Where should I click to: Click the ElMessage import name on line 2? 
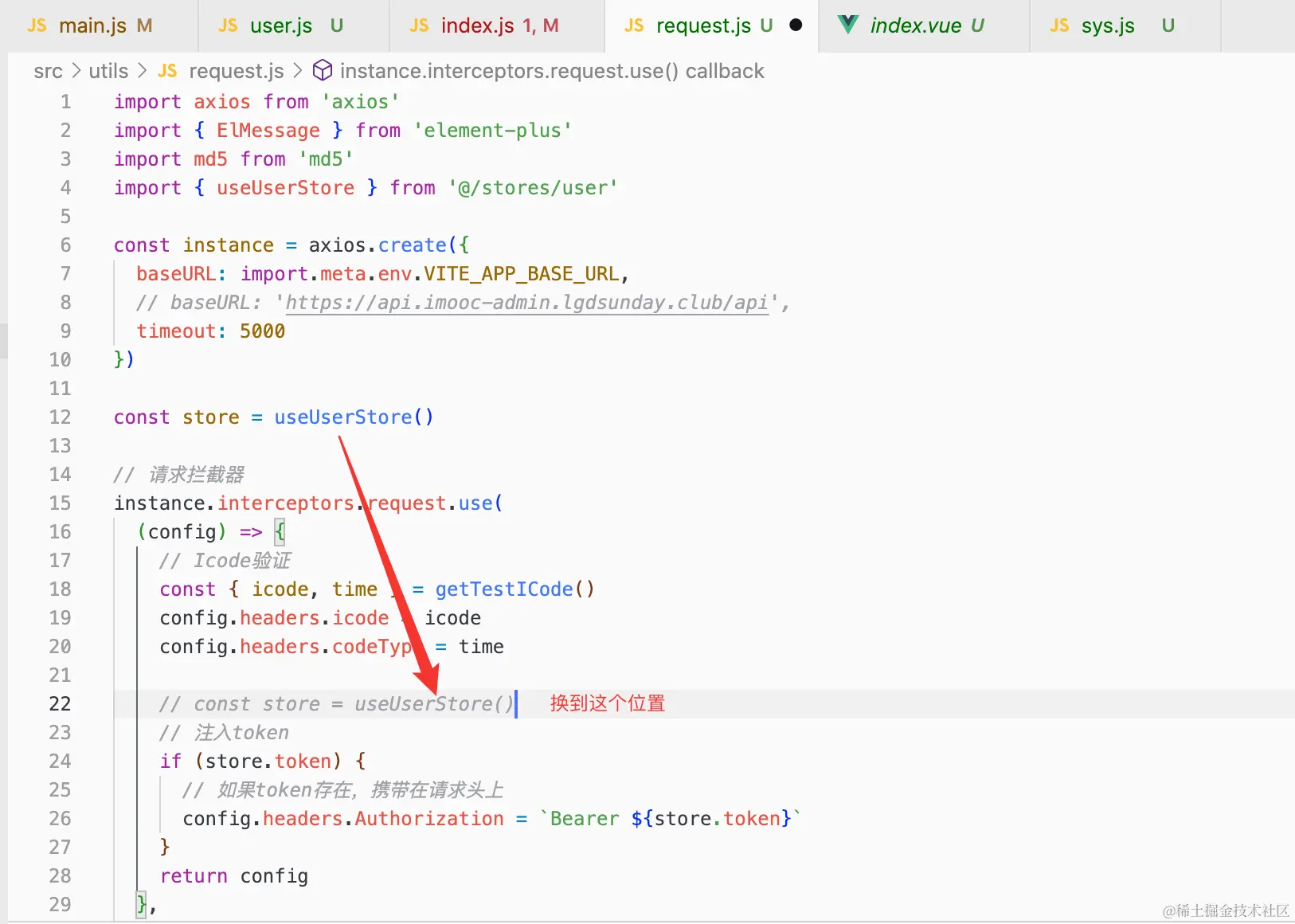pyautogui.click(x=268, y=131)
